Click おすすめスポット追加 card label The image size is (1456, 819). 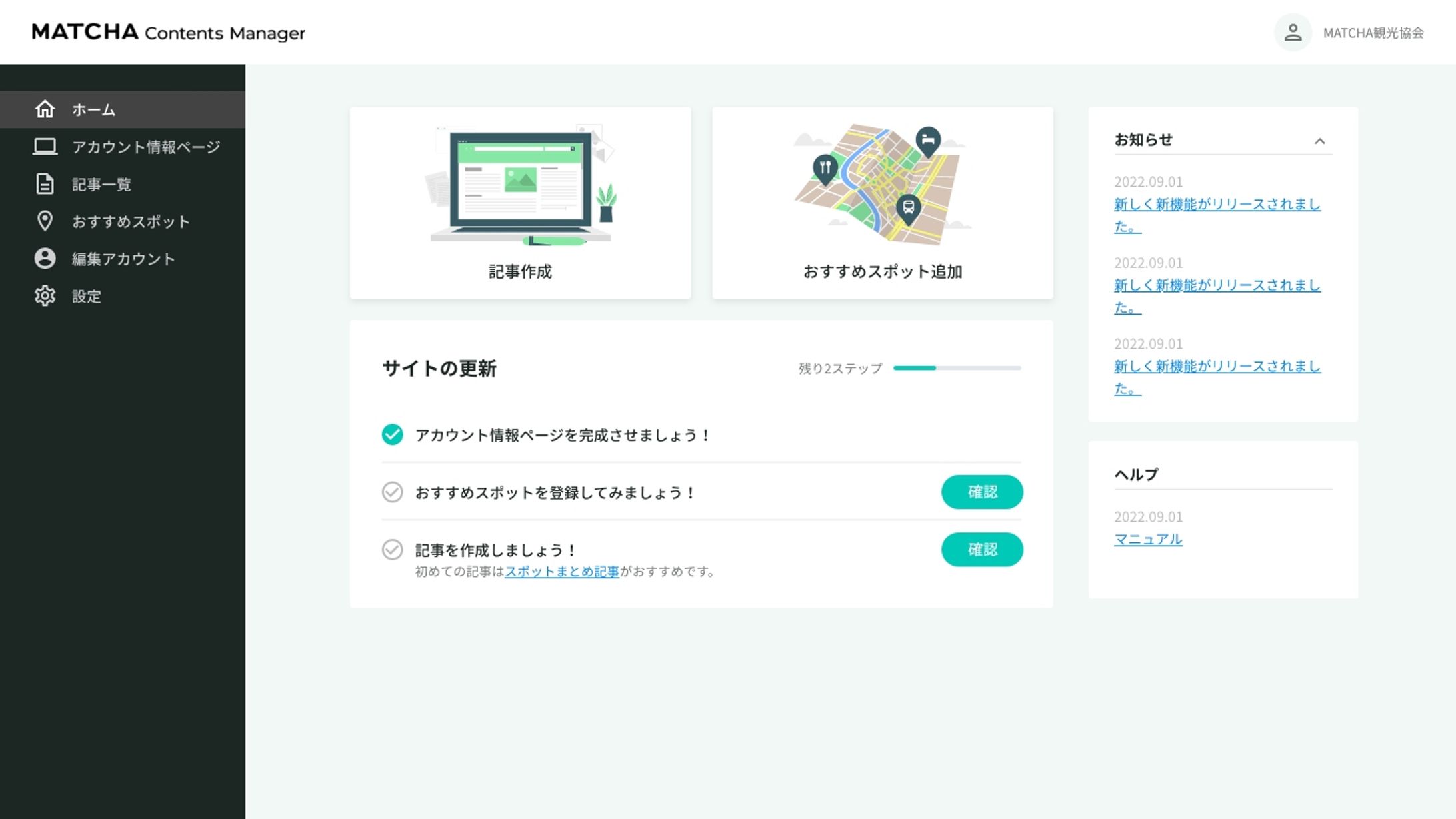(883, 271)
